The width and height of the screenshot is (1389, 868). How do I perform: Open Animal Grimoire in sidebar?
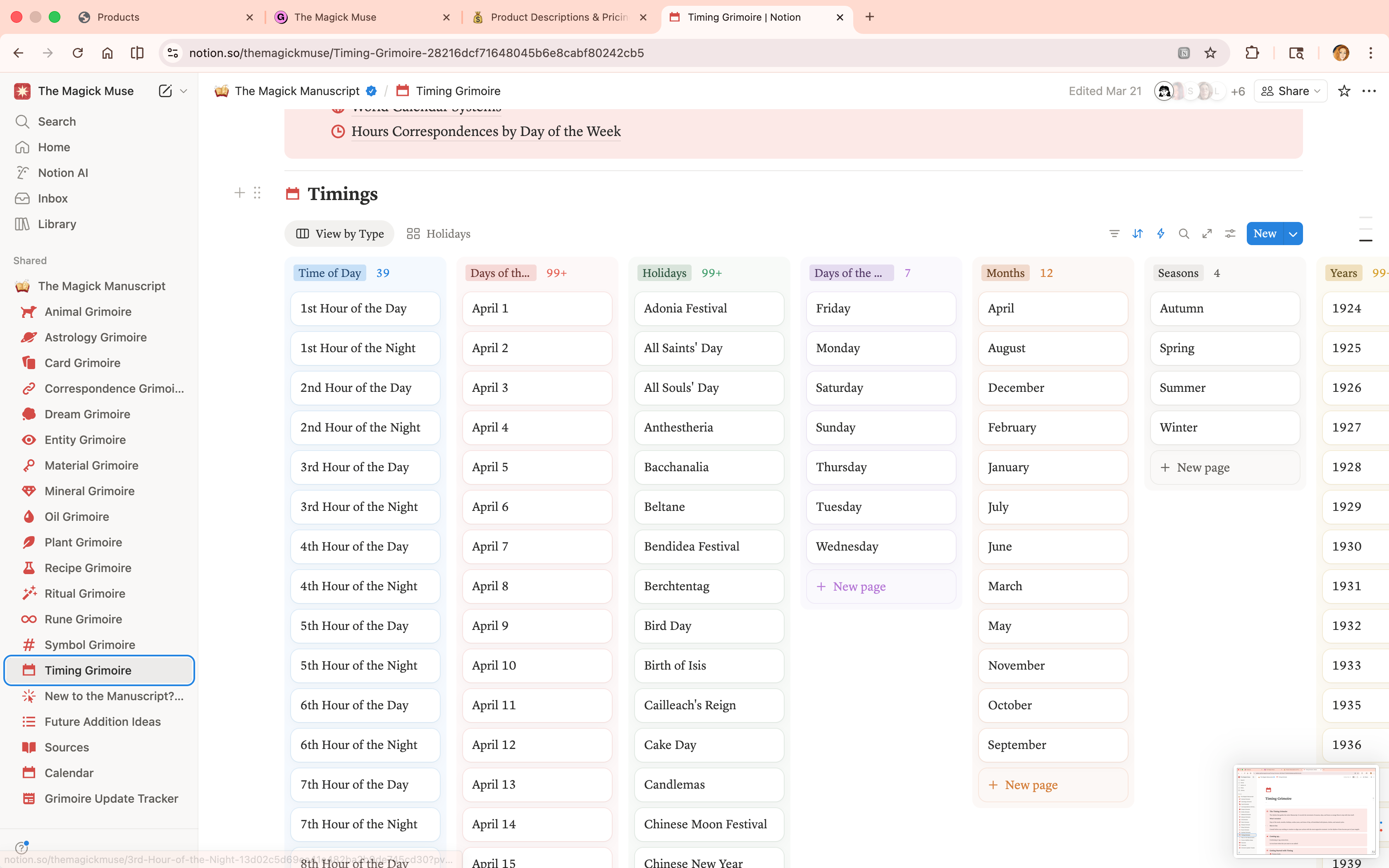click(99, 312)
